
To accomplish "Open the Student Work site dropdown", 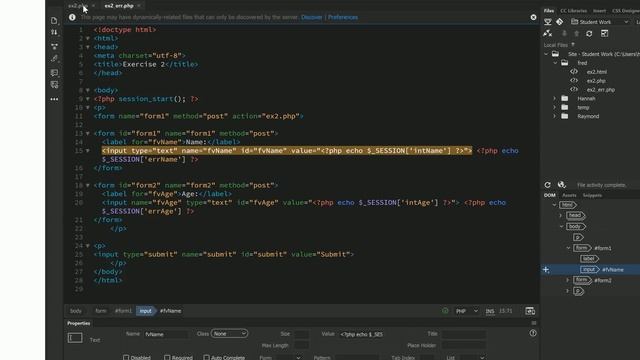I will (x=600, y=22).
